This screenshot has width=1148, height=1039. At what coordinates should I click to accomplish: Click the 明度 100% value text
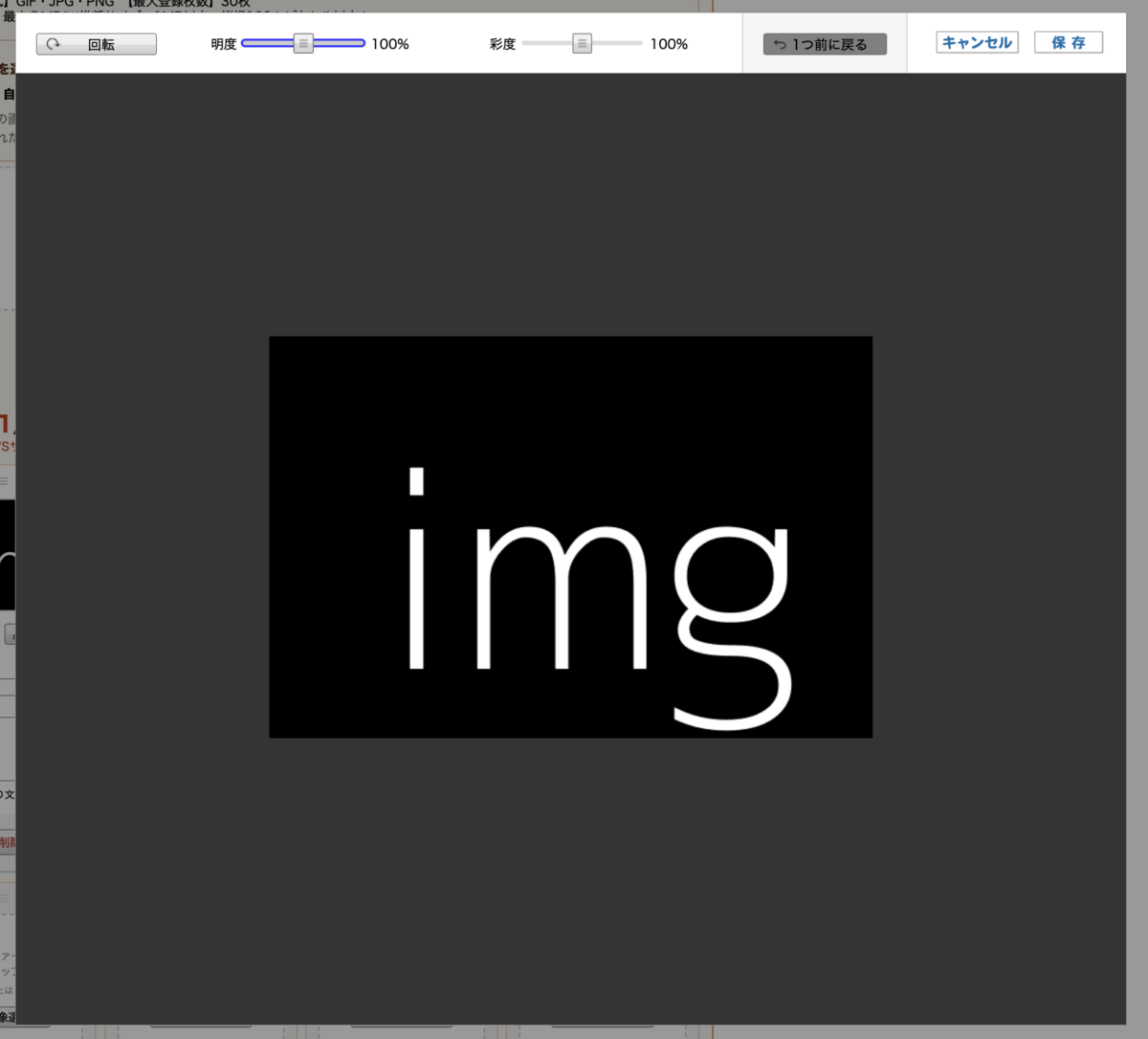(x=390, y=44)
